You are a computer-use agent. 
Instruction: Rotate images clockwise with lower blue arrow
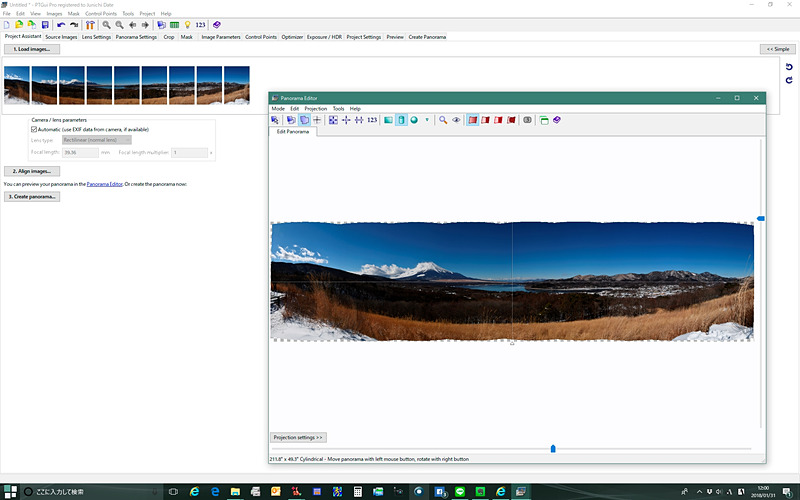789,80
